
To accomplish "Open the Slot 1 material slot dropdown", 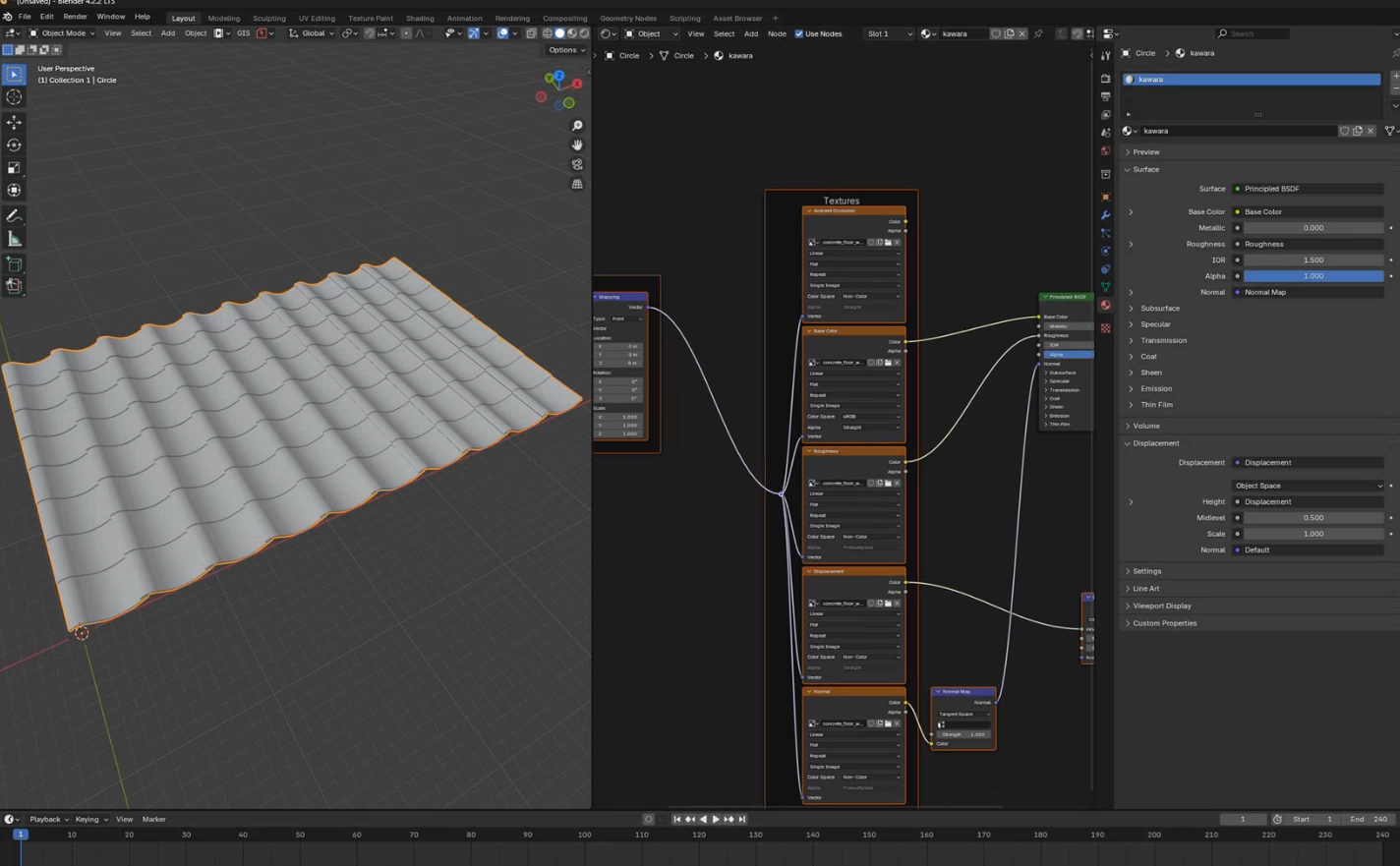I will coord(889,33).
